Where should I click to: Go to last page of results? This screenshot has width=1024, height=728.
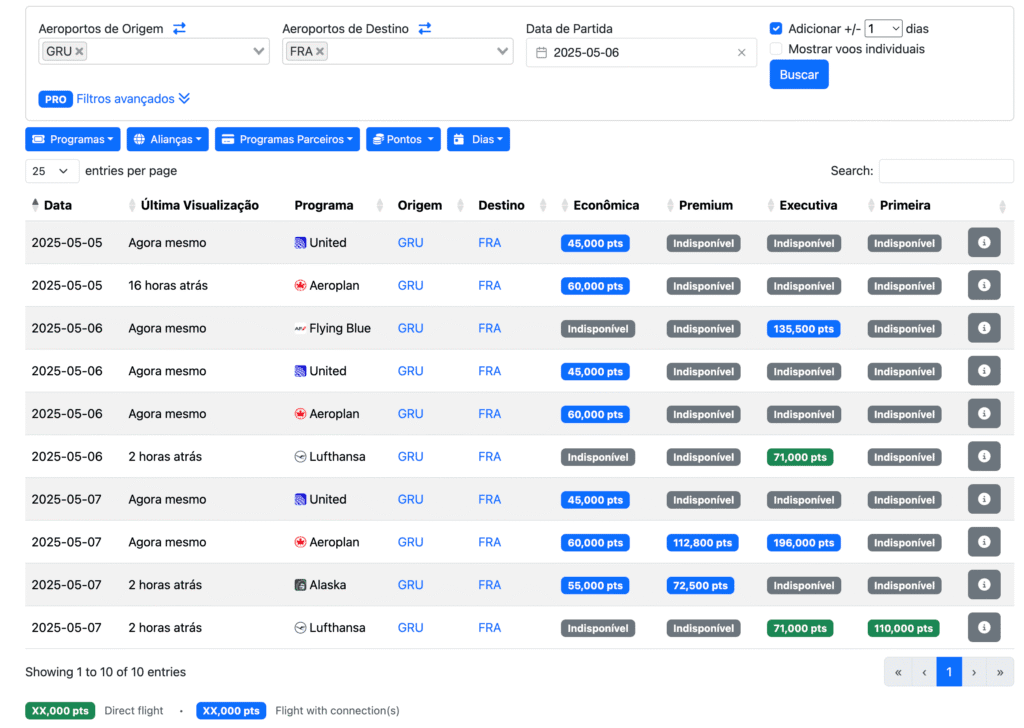[x=1000, y=672]
